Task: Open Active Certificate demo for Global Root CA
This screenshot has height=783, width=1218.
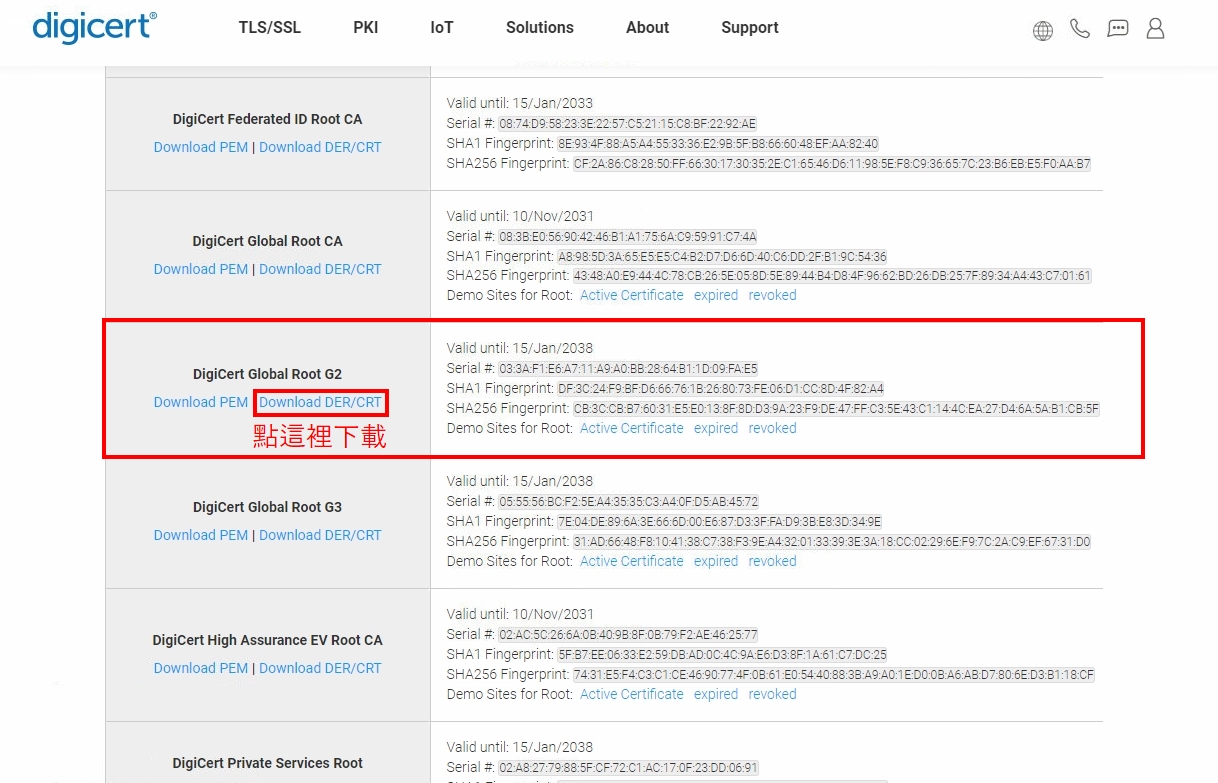Action: (632, 295)
